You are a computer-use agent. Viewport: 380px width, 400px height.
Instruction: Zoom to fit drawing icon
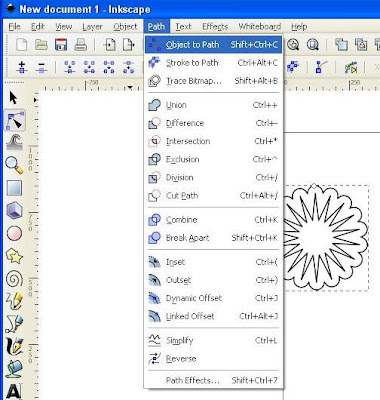[x=293, y=45]
